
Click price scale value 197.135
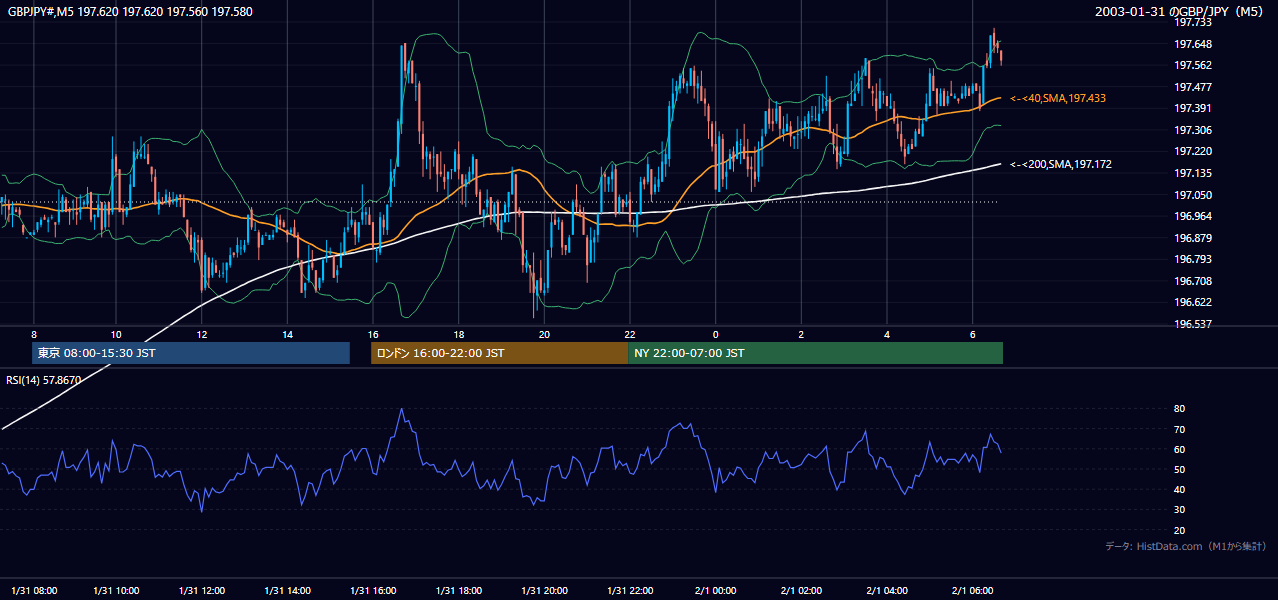[x=1193, y=173]
